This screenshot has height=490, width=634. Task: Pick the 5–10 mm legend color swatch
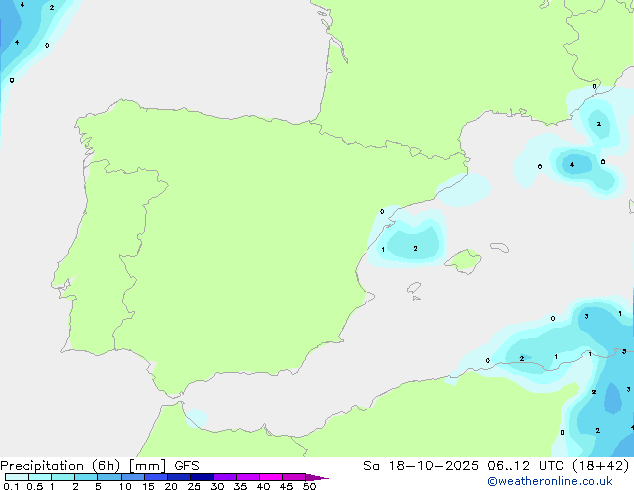pyautogui.click(x=109, y=477)
